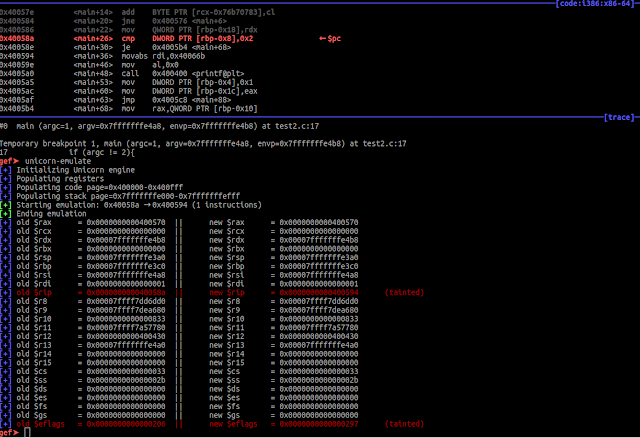
Task: Click the red $pc arrow marker
Action: (x=330, y=38)
